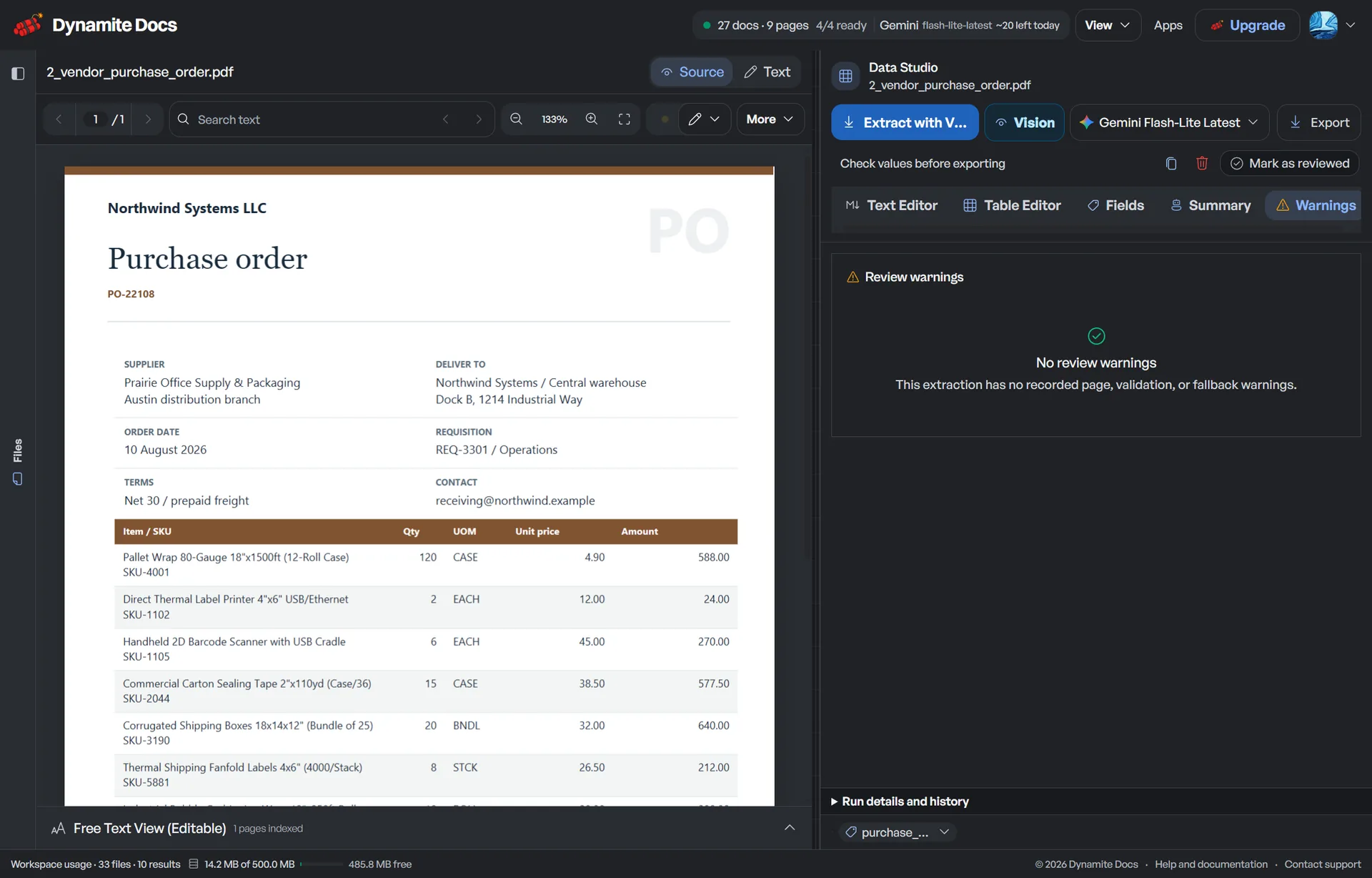This screenshot has width=1372, height=878.
Task: Click the fullscreen fit icon
Action: point(625,119)
